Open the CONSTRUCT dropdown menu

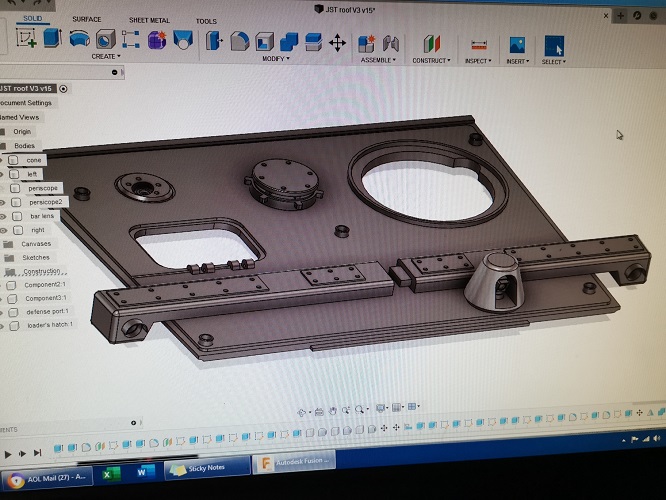431,60
